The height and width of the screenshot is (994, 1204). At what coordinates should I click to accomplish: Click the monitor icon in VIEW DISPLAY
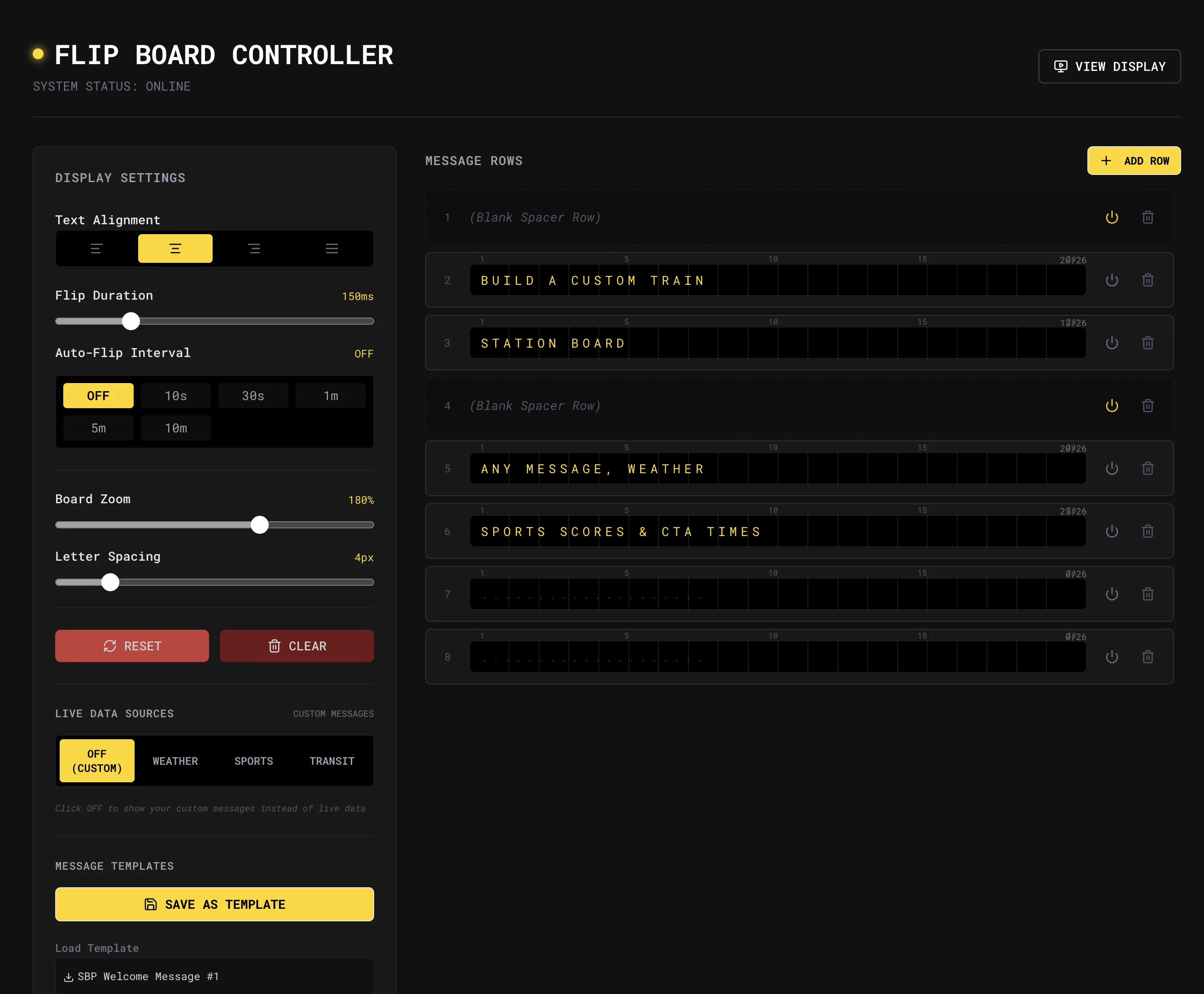point(1061,66)
